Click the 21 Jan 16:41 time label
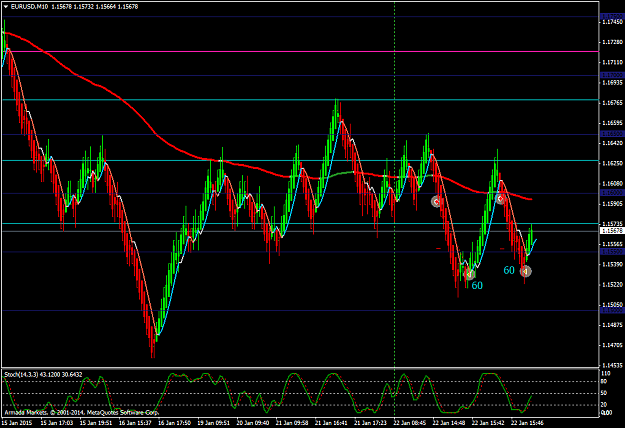This screenshot has height=428, width=625. click(x=332, y=422)
